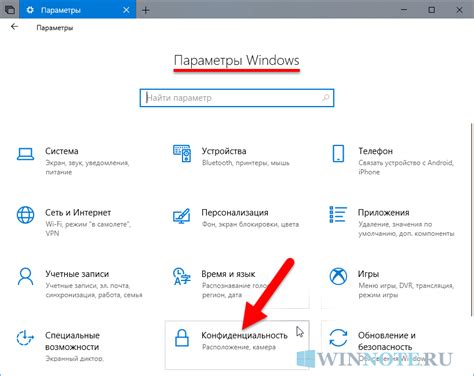The image size is (474, 376).
Task: Open the Учетные записи person icon
Action: [x=25, y=277]
